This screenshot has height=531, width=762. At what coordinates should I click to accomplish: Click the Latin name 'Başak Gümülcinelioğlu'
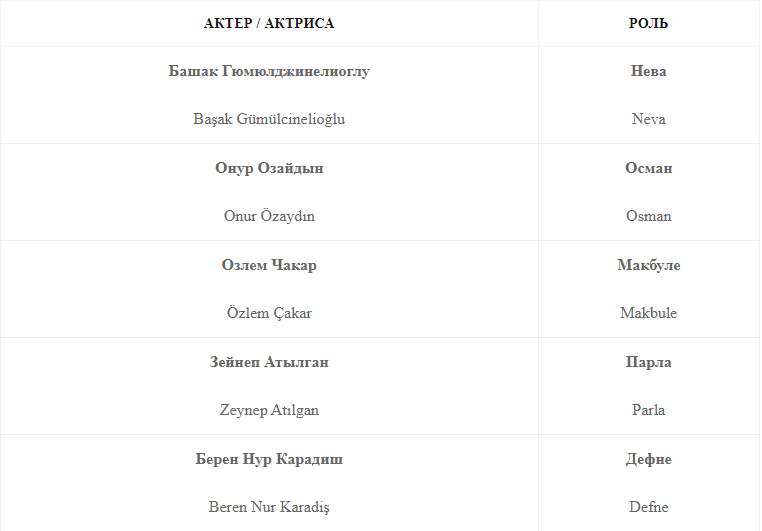(x=269, y=119)
